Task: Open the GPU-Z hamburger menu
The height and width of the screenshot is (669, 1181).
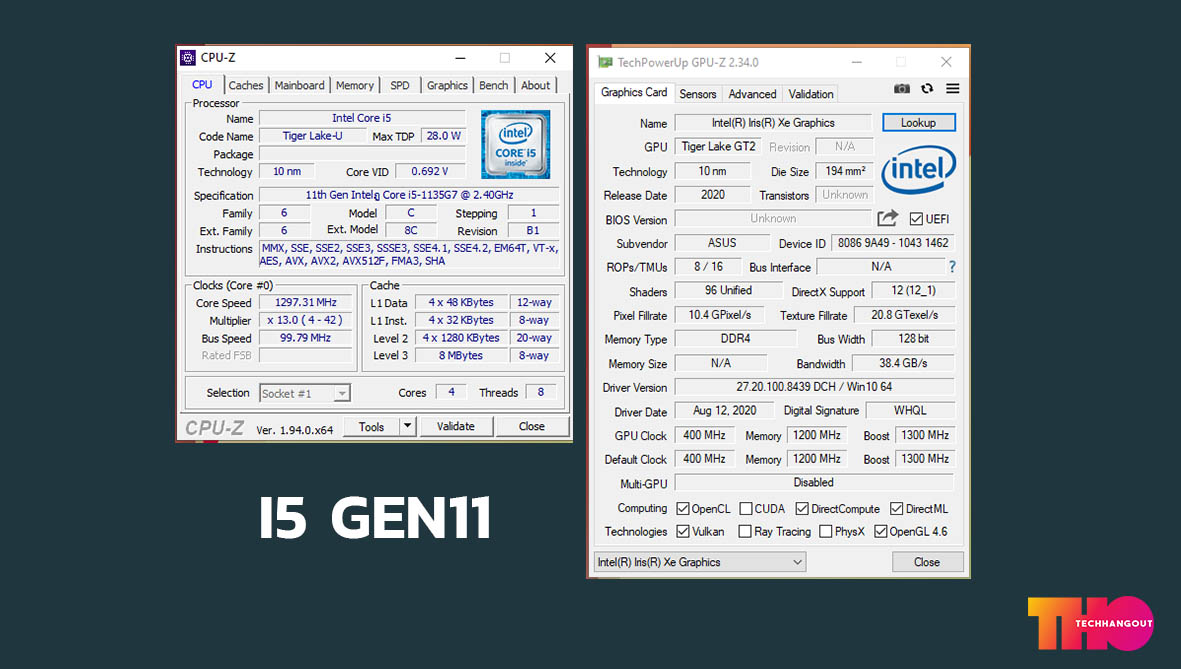Action: click(953, 89)
